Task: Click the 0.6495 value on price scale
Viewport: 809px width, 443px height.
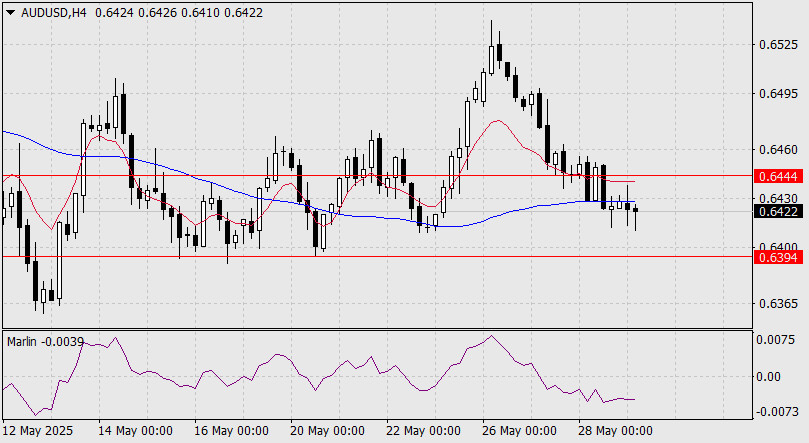Action: 778,94
